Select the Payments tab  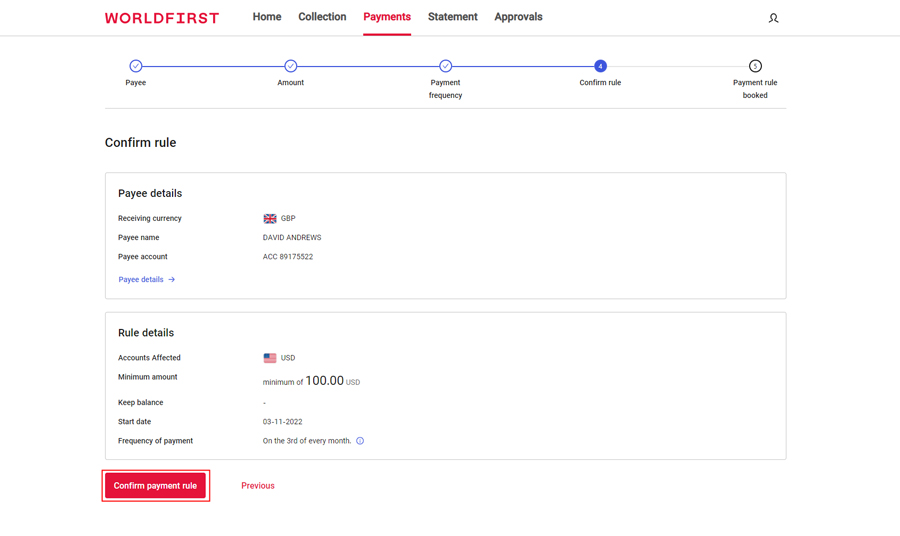[387, 17]
